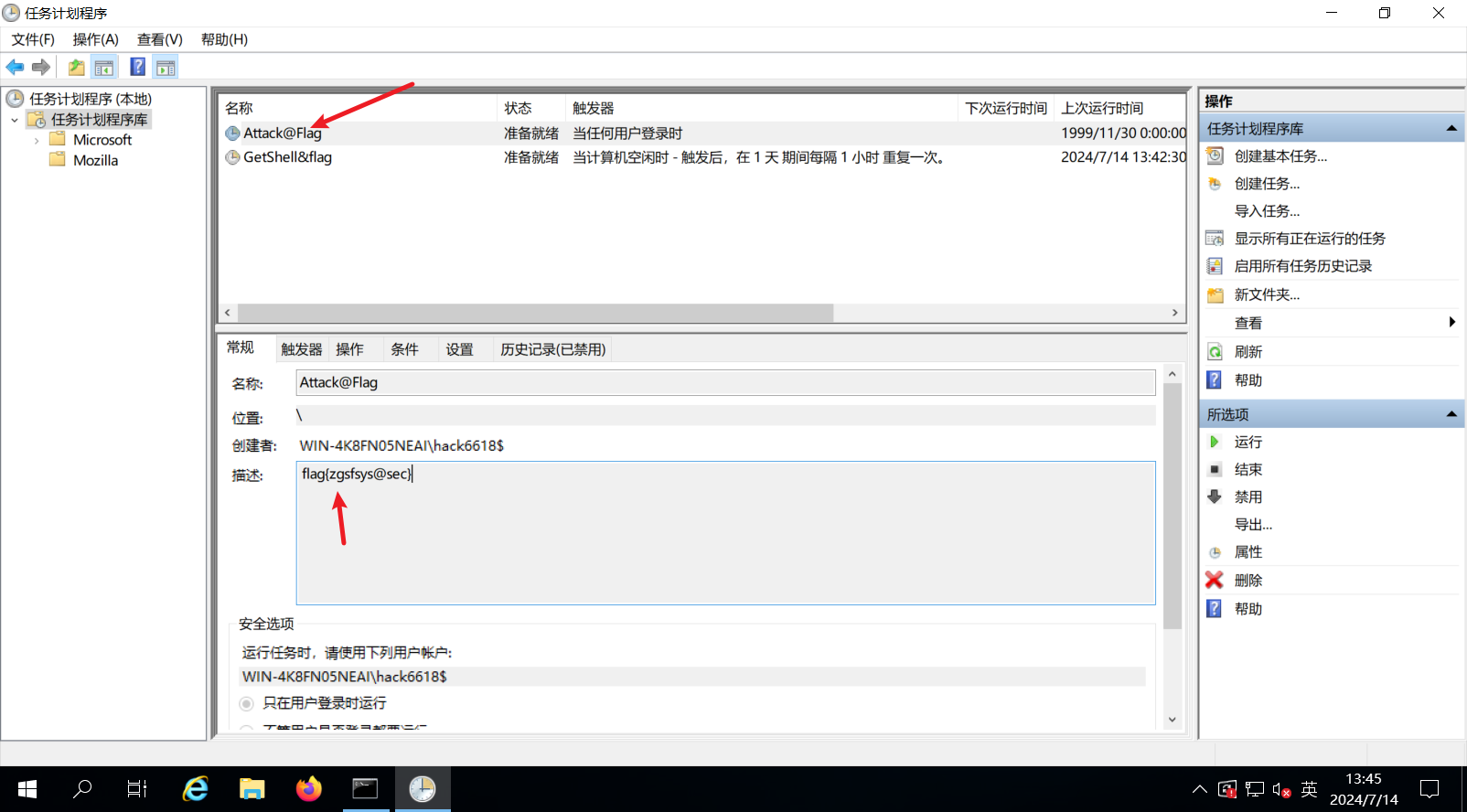Open Firefox from the taskbar

(x=309, y=788)
